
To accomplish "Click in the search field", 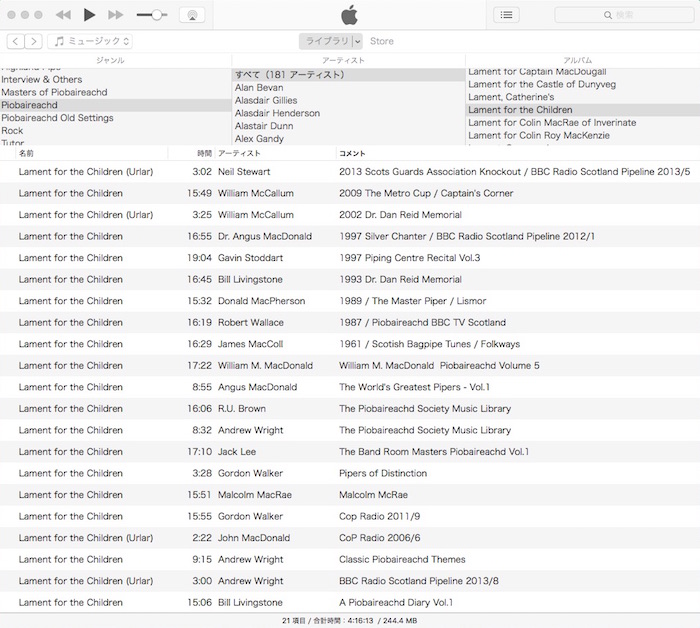I will 625,15.
